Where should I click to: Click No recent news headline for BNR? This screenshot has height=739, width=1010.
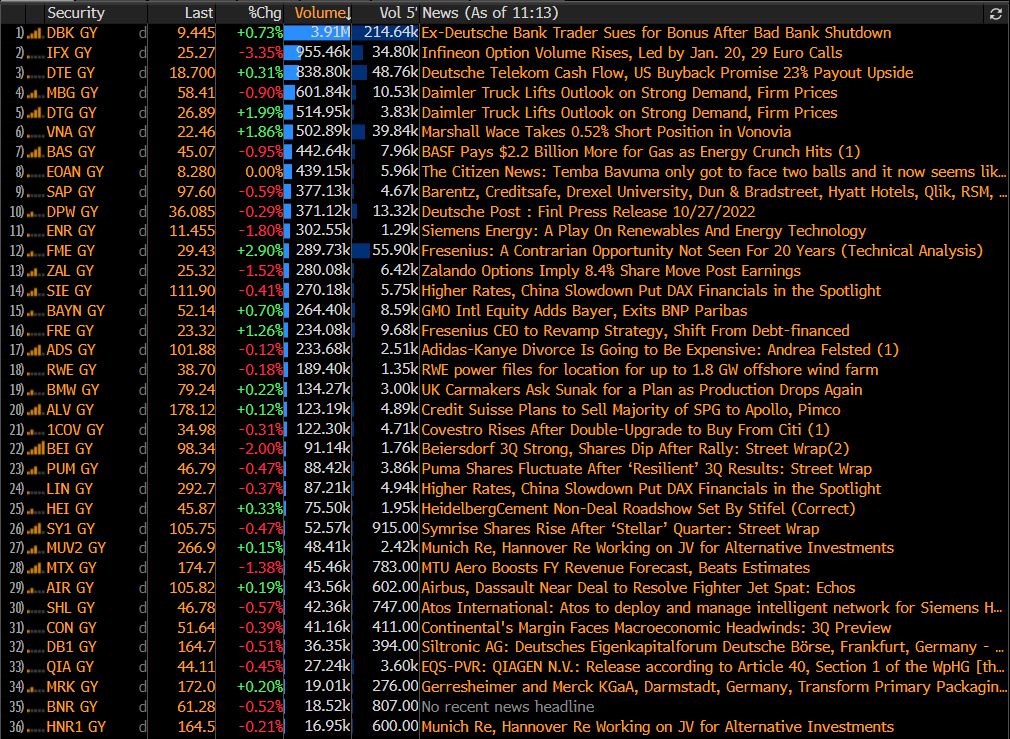coord(508,708)
